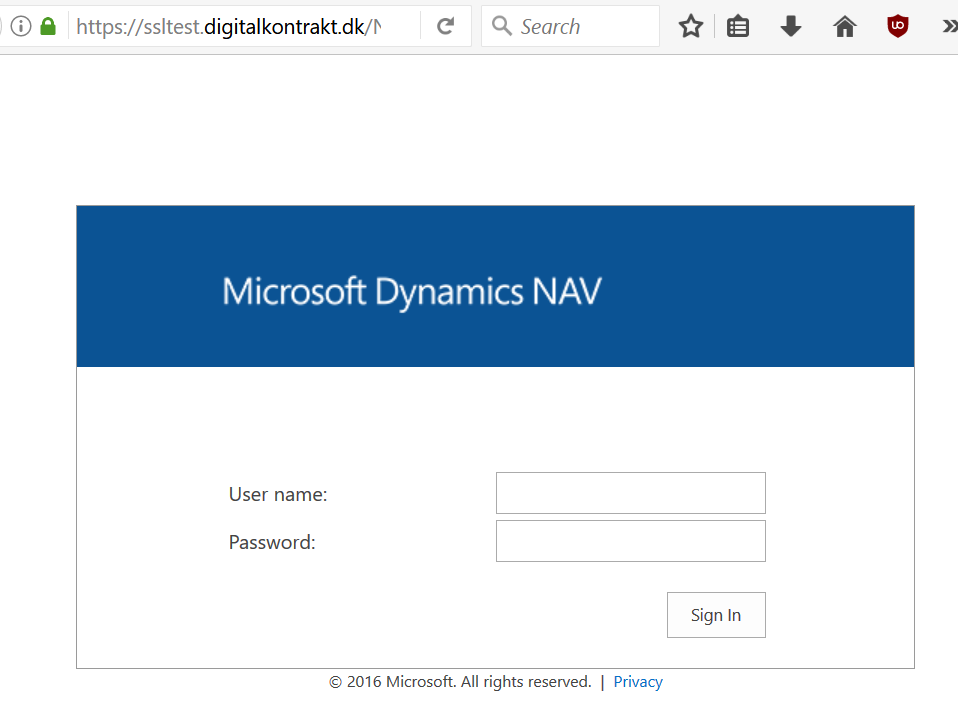Click the User name field
958x709 pixels.
coord(631,493)
